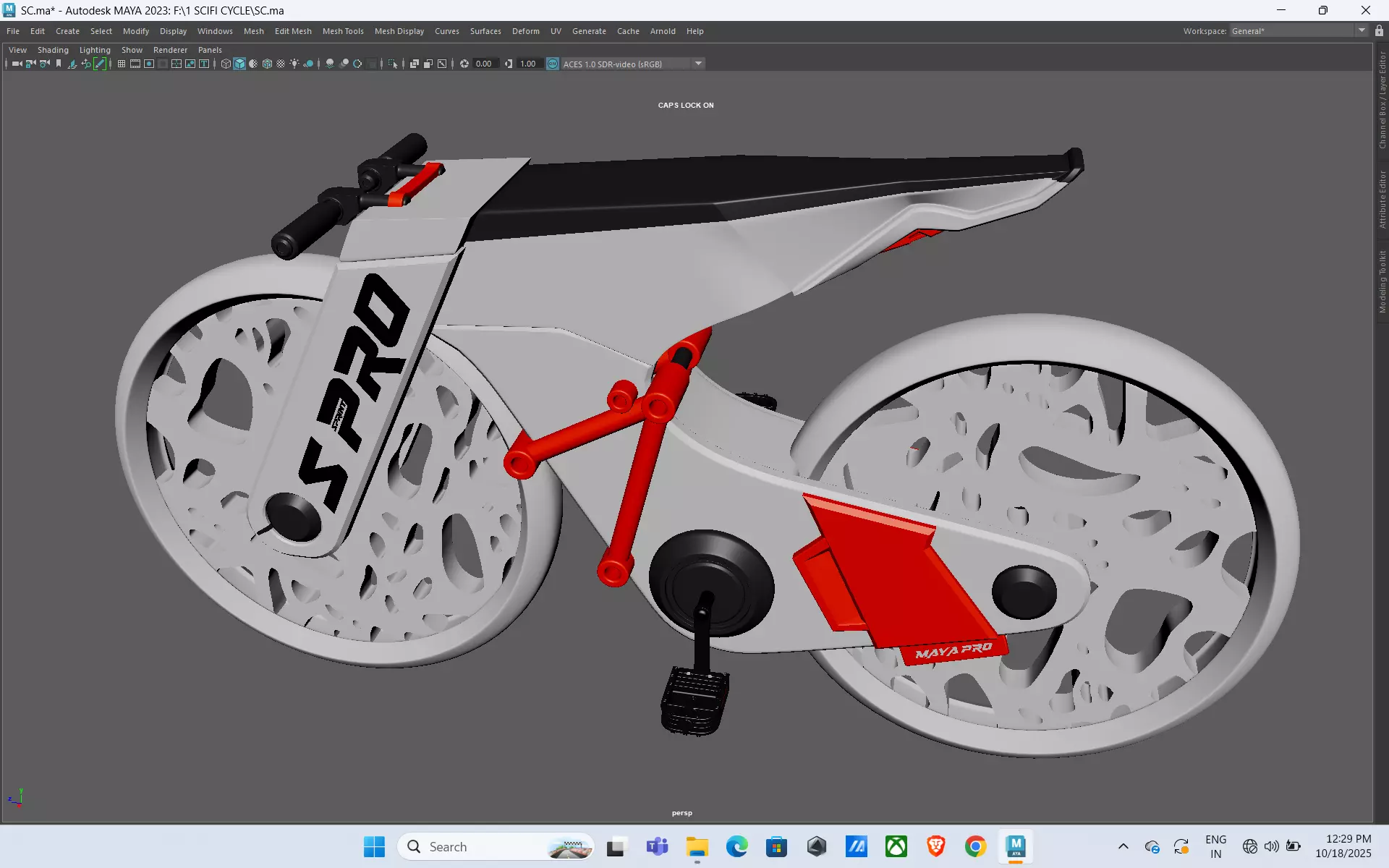Click the Windows Start button

click(x=374, y=846)
